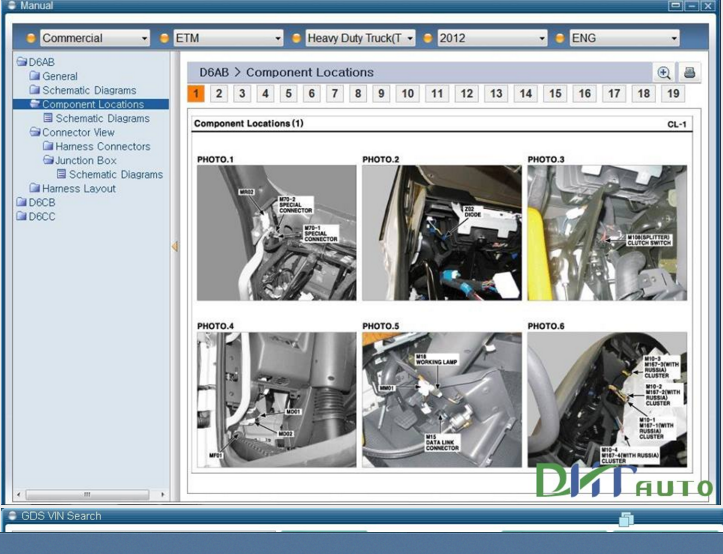This screenshot has width=723, height=554.
Task: Open the Commercial vehicle type dropdown
Action: pyautogui.click(x=95, y=38)
